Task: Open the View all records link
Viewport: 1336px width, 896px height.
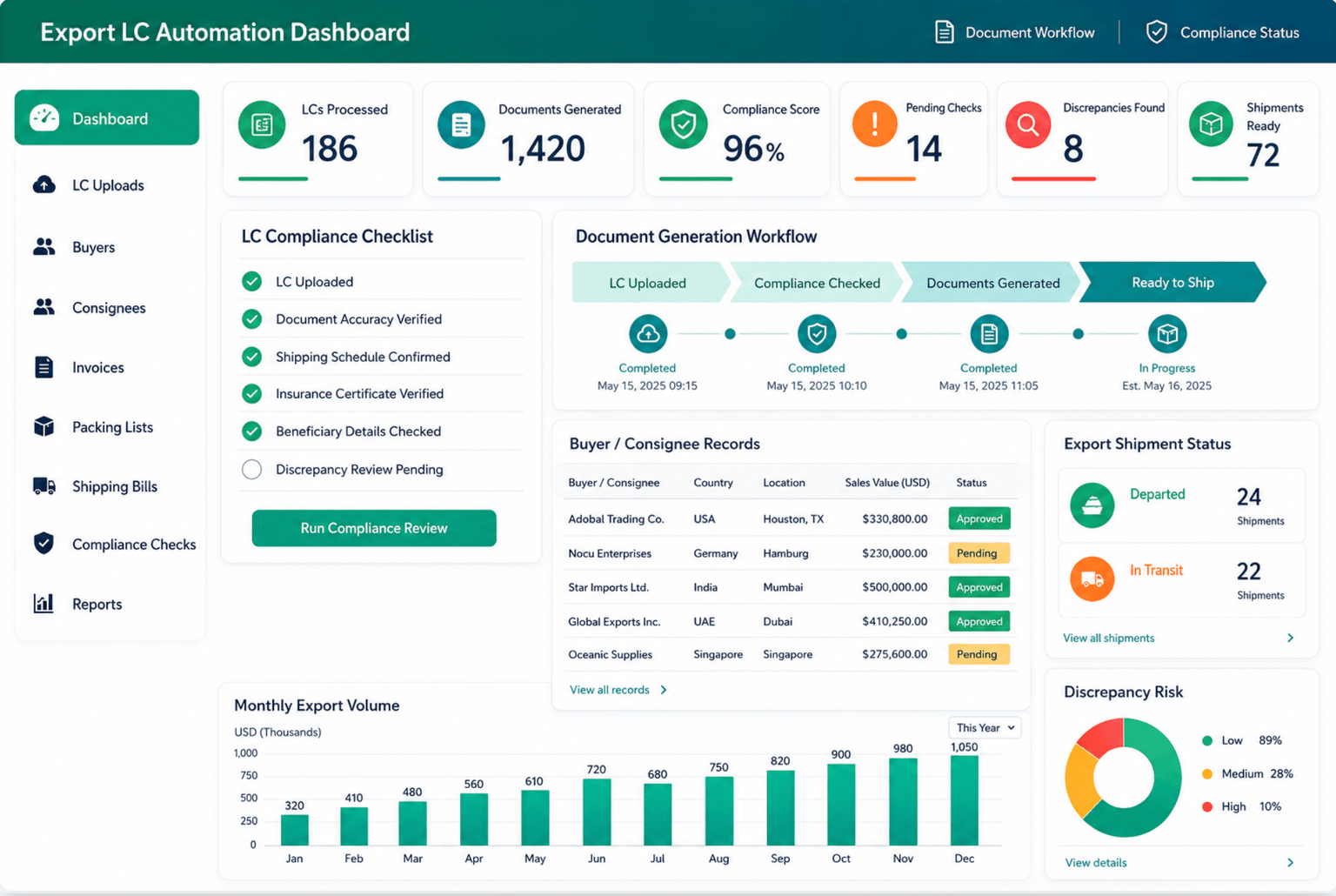Action: (x=610, y=690)
